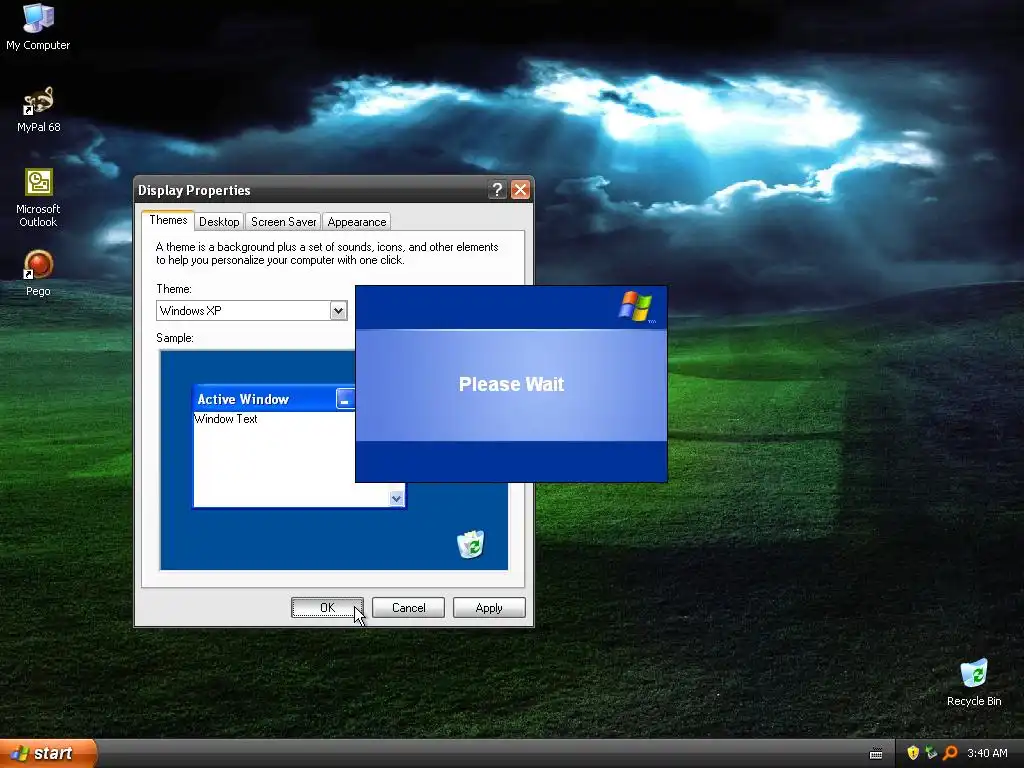Open the Start menu

(x=48, y=753)
